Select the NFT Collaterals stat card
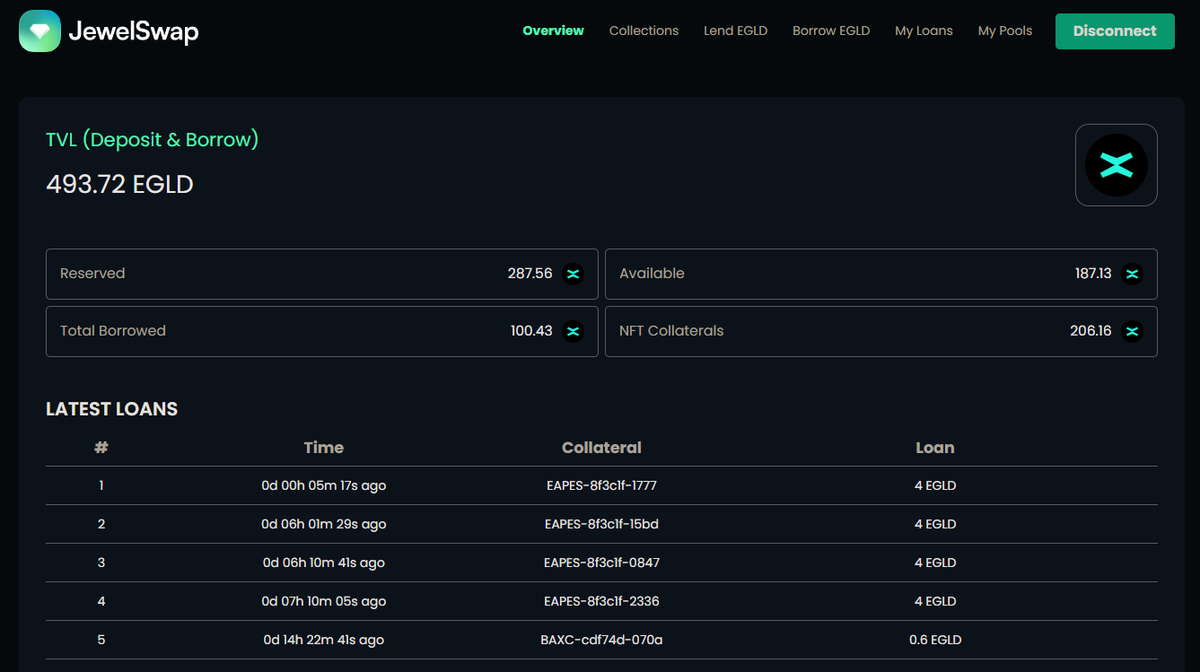 [x=881, y=331]
